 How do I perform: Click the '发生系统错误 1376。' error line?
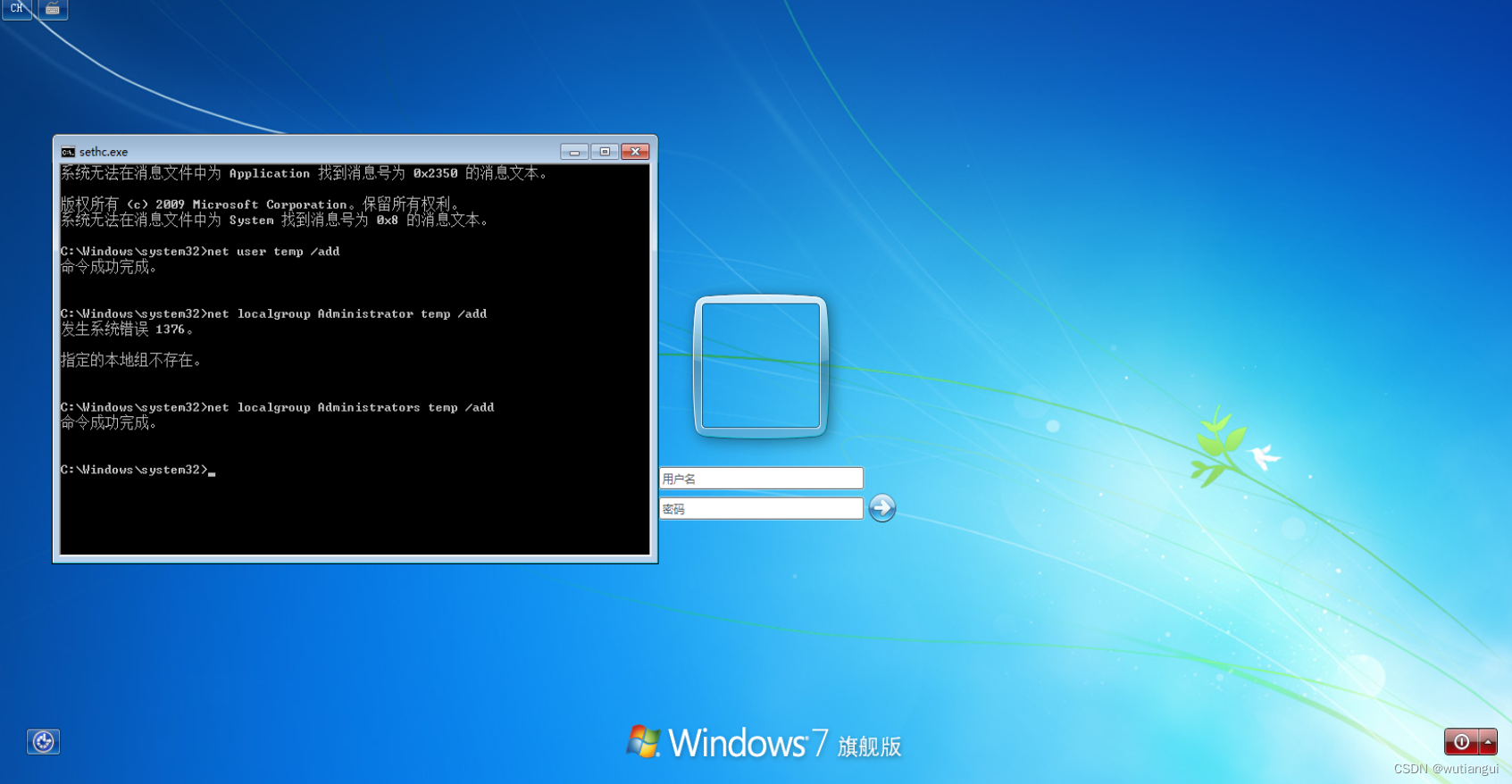pos(128,329)
